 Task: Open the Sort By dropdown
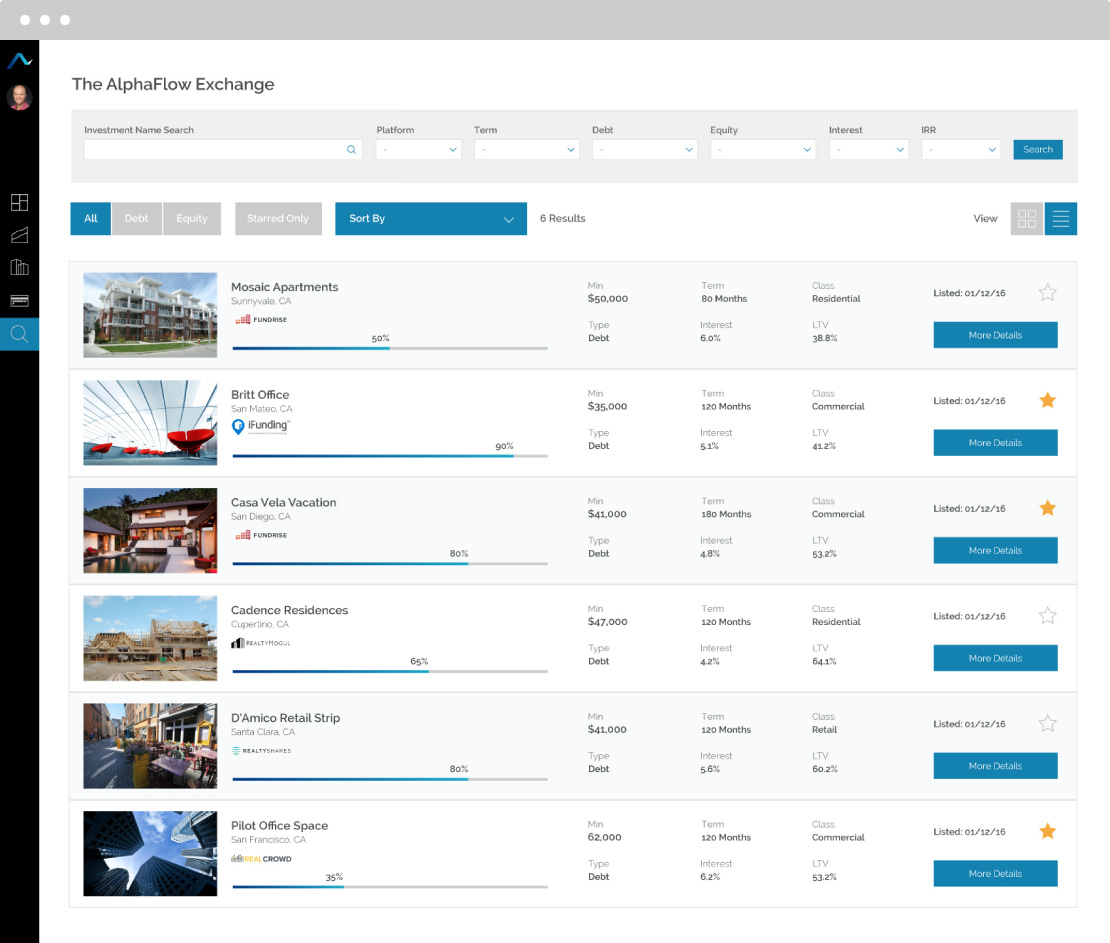click(x=430, y=218)
